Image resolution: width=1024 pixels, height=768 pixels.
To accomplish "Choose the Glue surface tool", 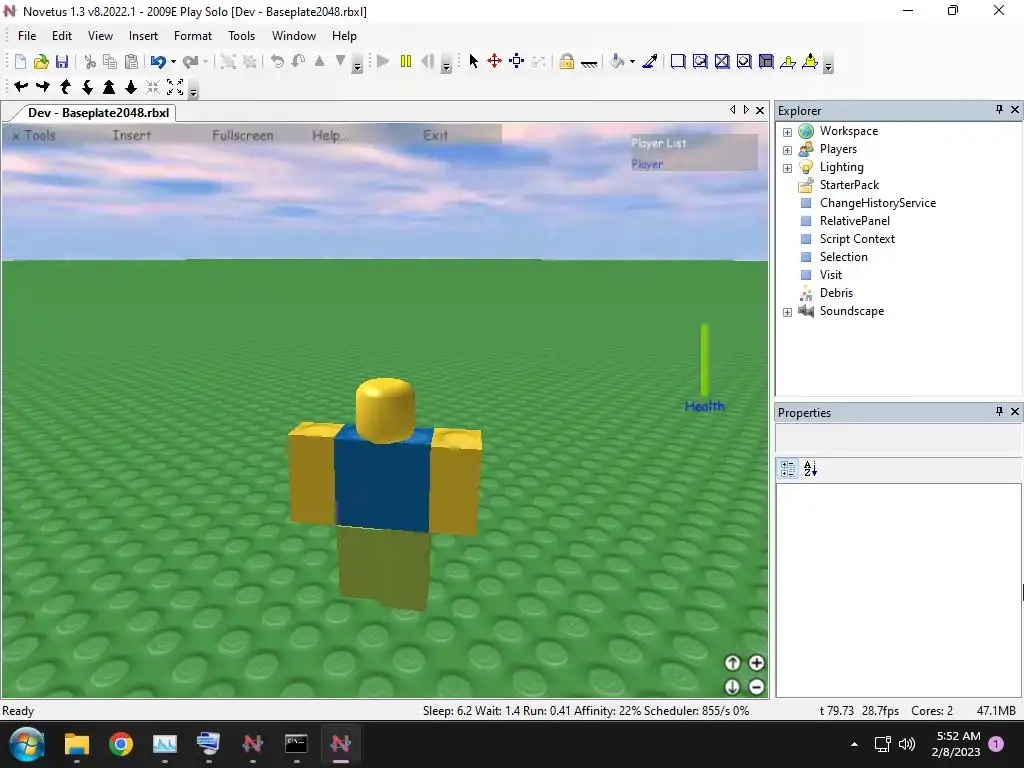I will (x=700, y=61).
